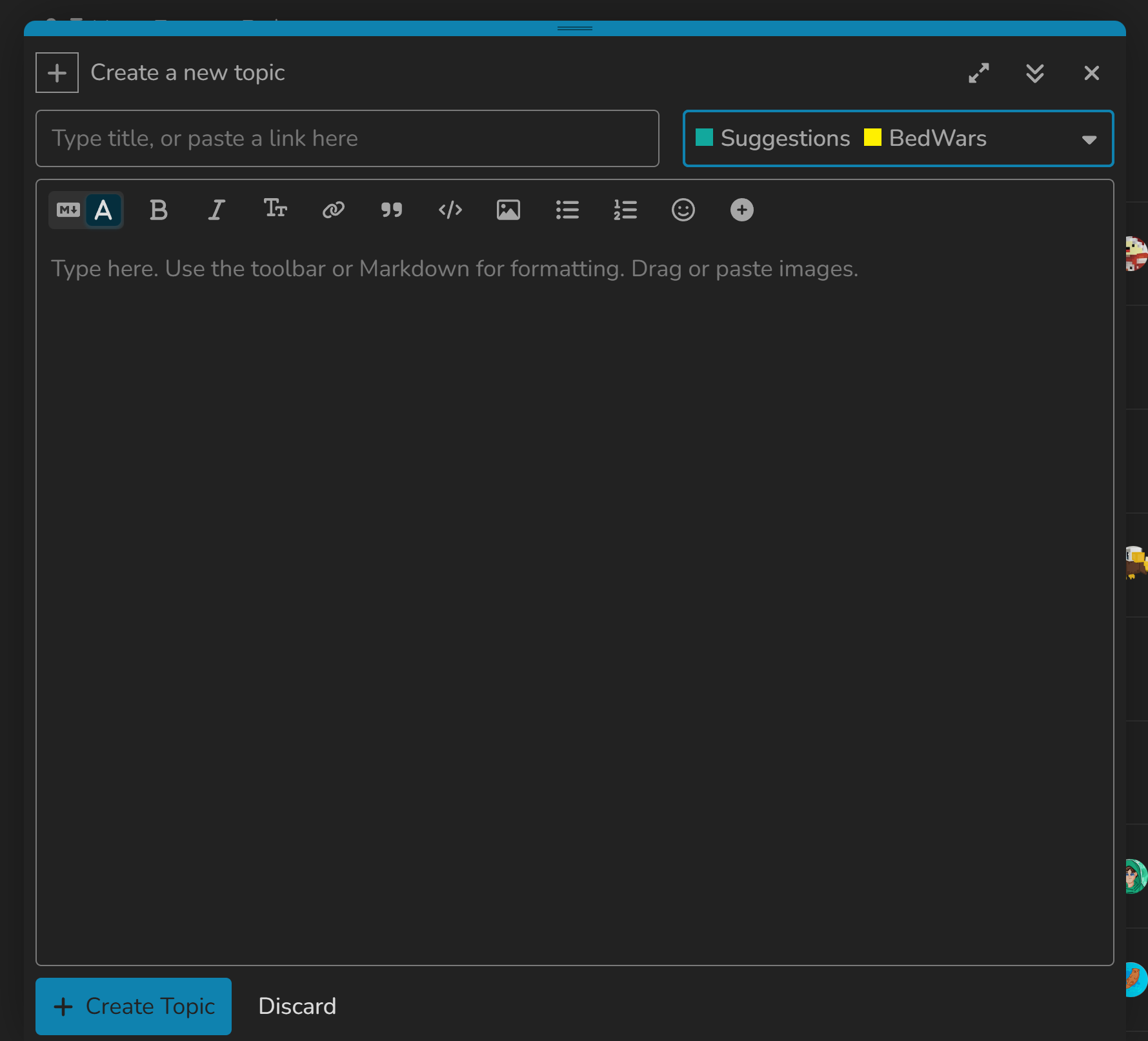
Task: Insert preformatted code block
Action: 450,210
